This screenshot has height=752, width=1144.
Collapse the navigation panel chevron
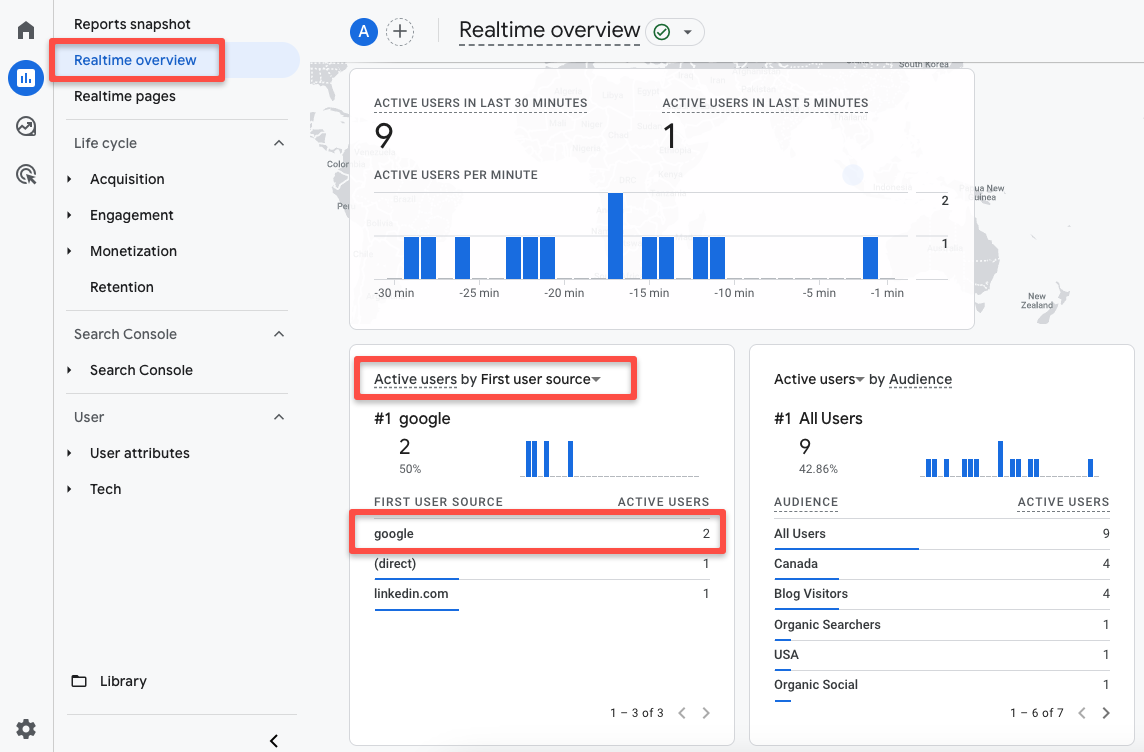[273, 740]
